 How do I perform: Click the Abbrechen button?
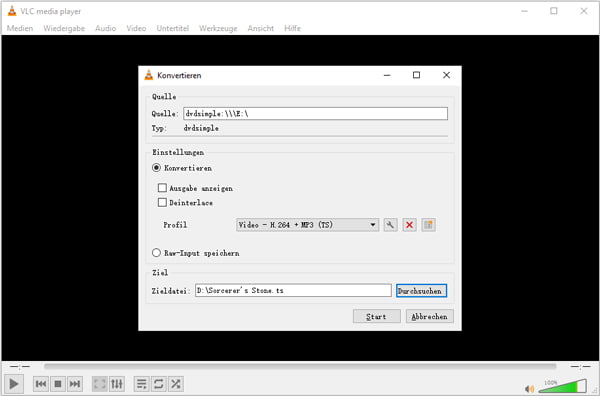click(x=430, y=316)
